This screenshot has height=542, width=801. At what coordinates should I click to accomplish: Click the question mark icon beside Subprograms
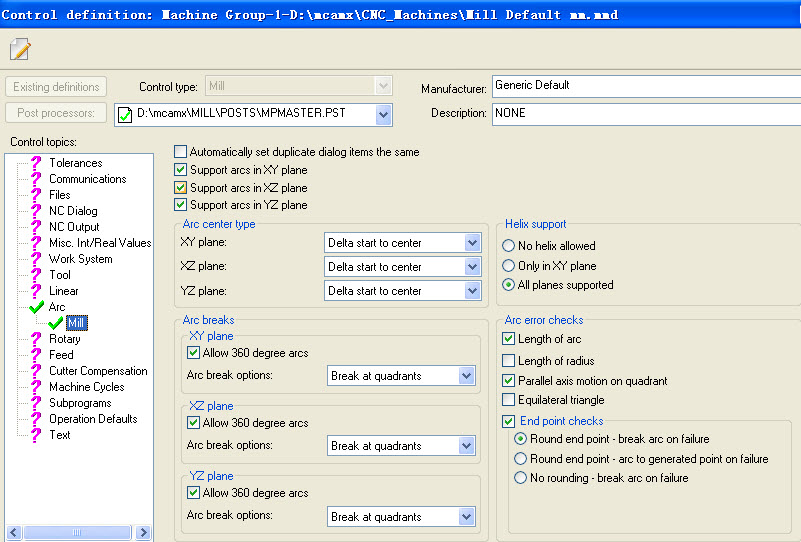[37, 403]
